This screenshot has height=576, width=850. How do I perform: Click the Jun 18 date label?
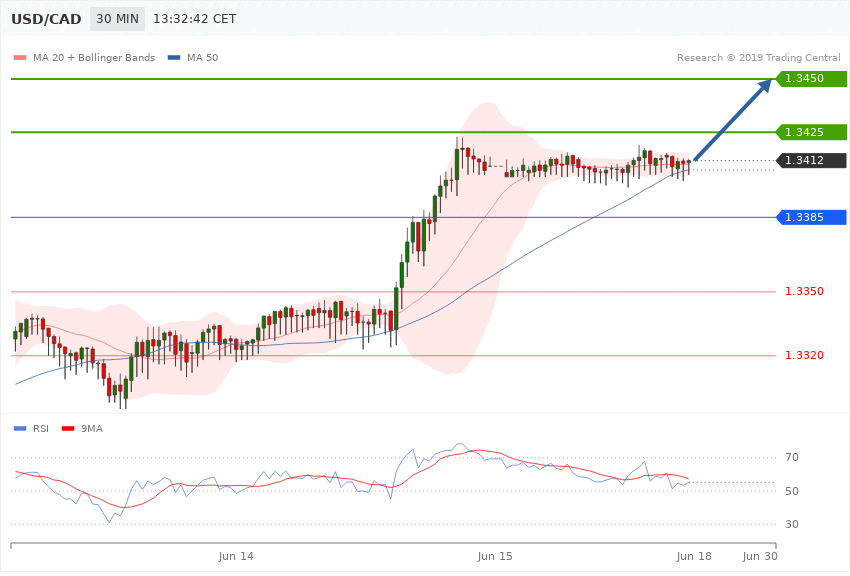694,556
